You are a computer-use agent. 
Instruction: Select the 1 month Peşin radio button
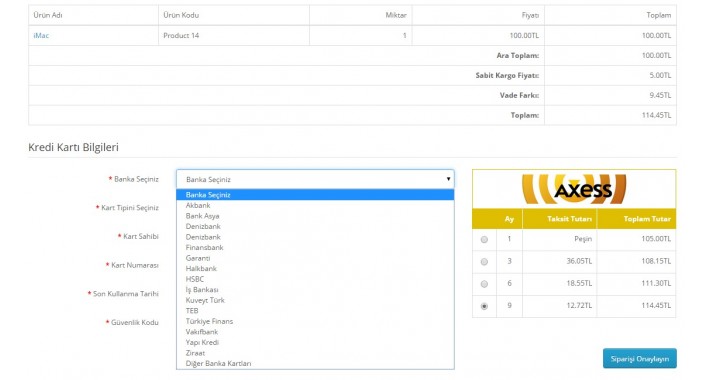pyautogui.click(x=484, y=240)
